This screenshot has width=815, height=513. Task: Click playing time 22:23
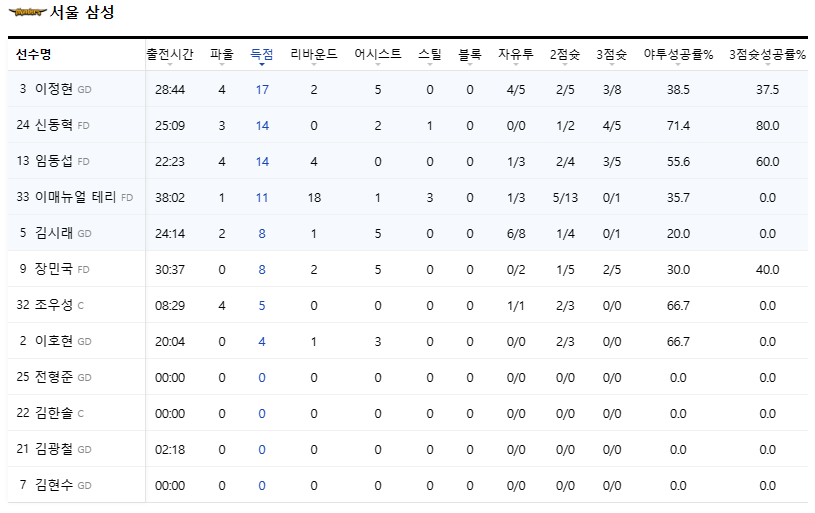(170, 162)
